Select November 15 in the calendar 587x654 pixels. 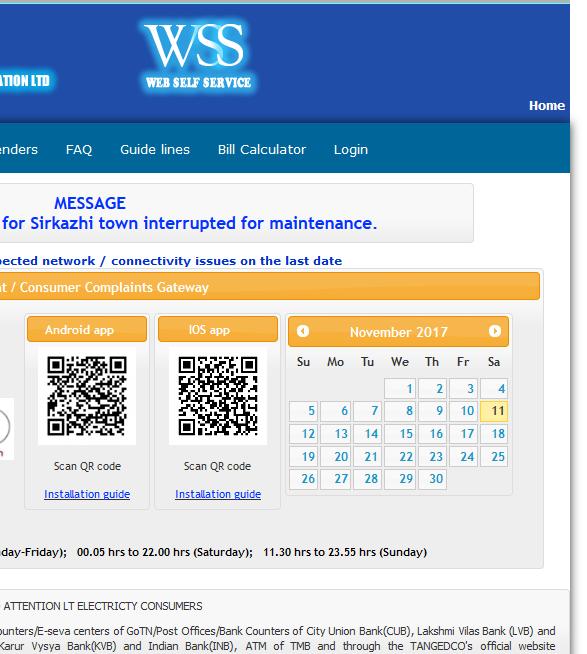(x=400, y=434)
